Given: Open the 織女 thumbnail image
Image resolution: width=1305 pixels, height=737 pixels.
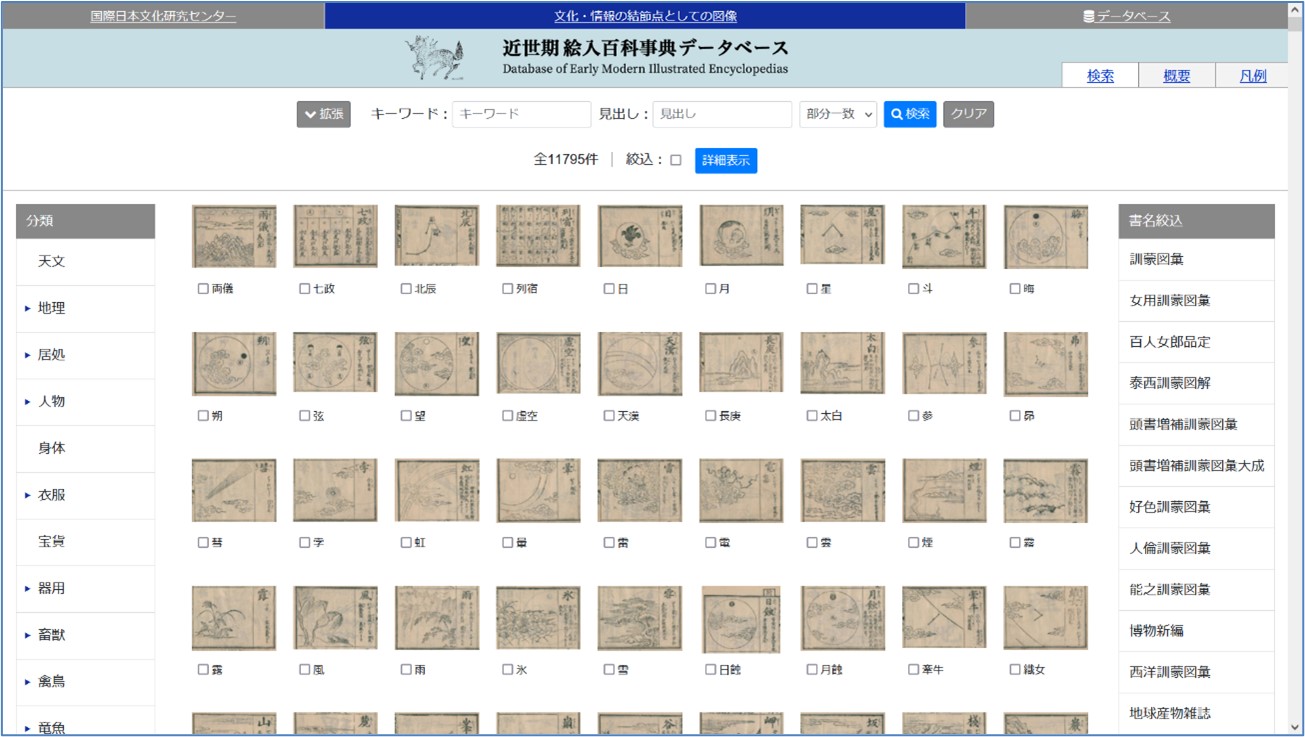Looking at the screenshot, I should pos(1046,618).
